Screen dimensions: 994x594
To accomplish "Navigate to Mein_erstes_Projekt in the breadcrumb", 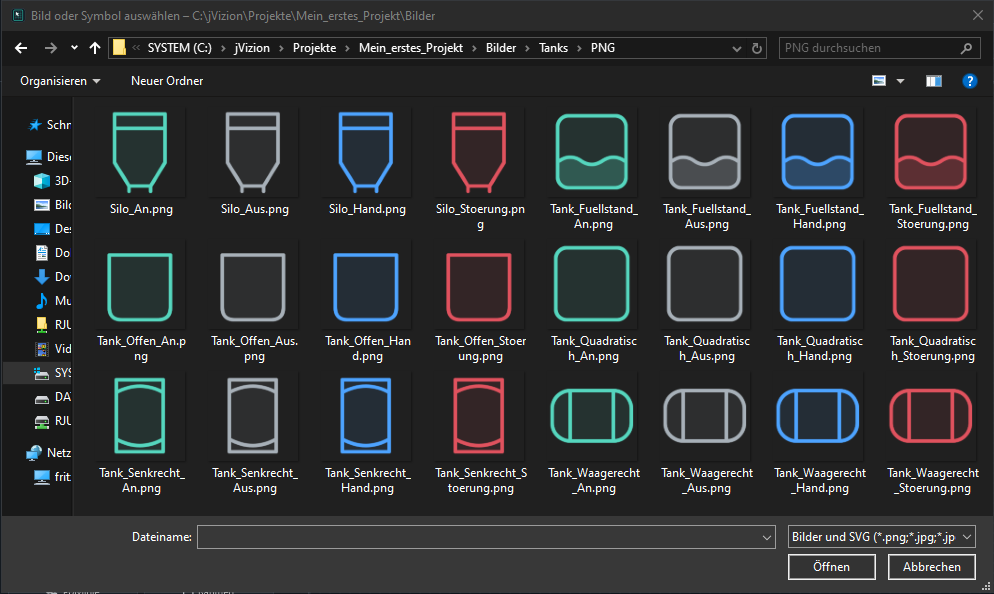I will [411, 48].
